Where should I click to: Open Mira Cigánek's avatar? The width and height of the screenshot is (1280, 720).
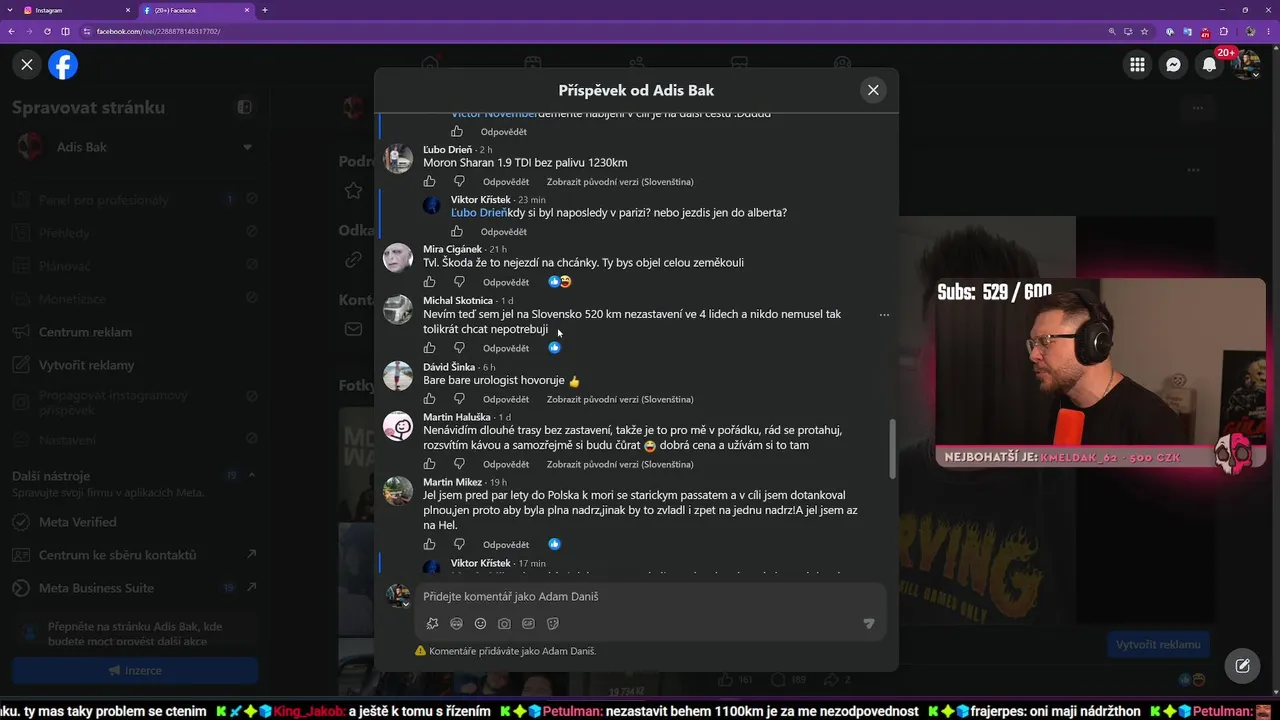(x=398, y=258)
